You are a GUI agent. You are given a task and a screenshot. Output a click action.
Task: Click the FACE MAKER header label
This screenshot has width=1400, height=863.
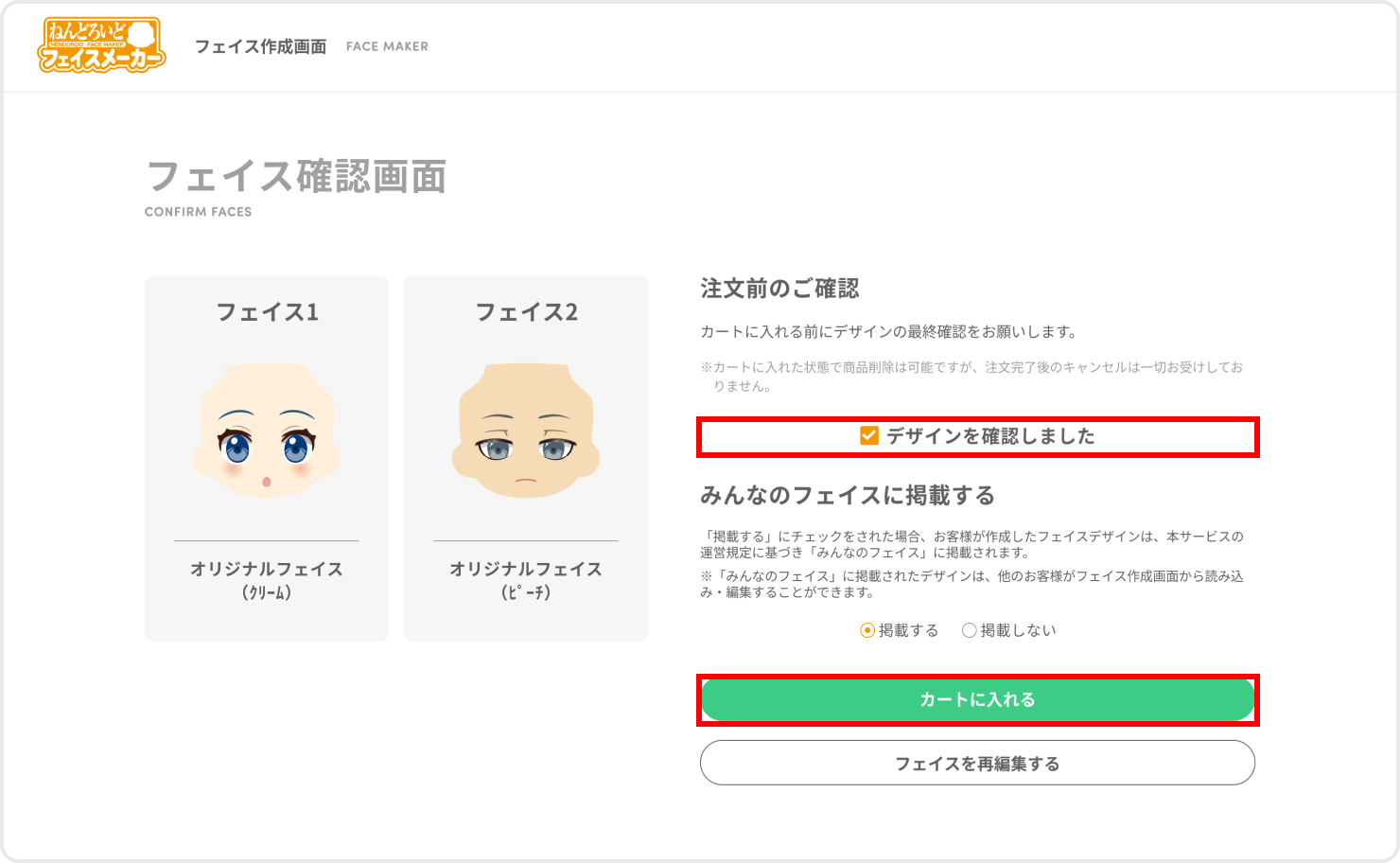click(x=387, y=46)
